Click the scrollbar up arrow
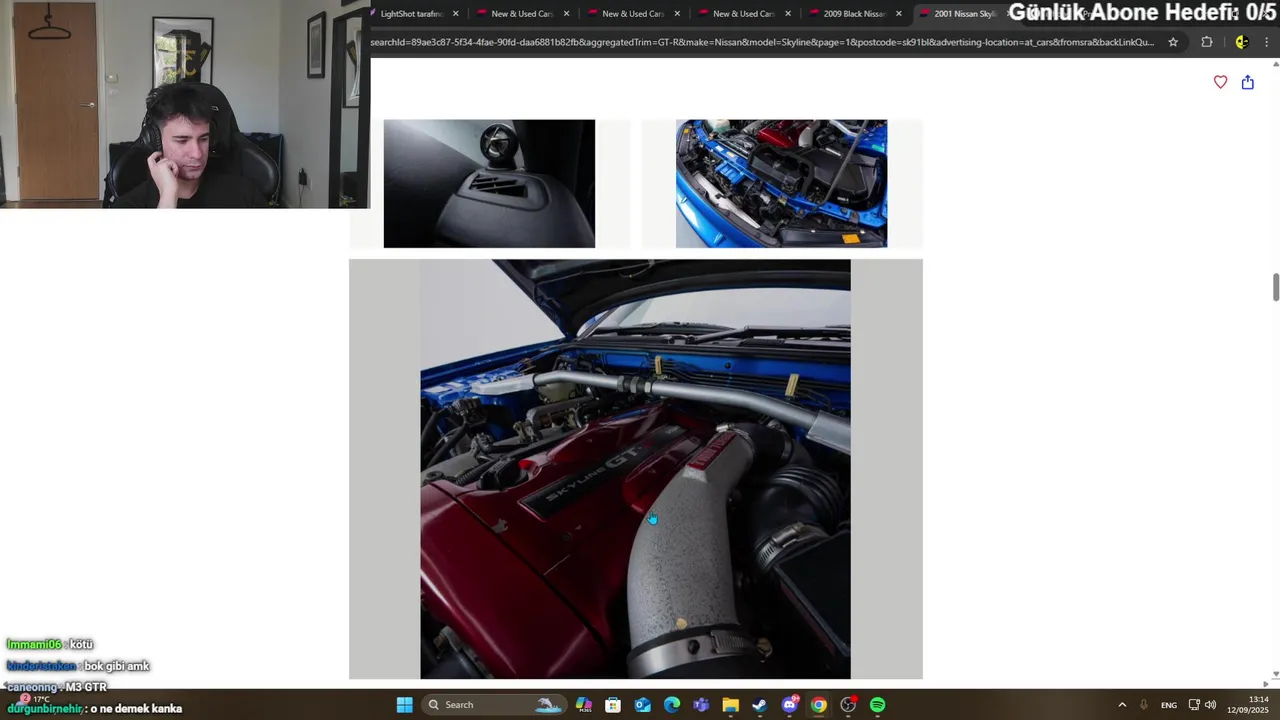Image resolution: width=1280 pixels, height=720 pixels. point(1275,63)
